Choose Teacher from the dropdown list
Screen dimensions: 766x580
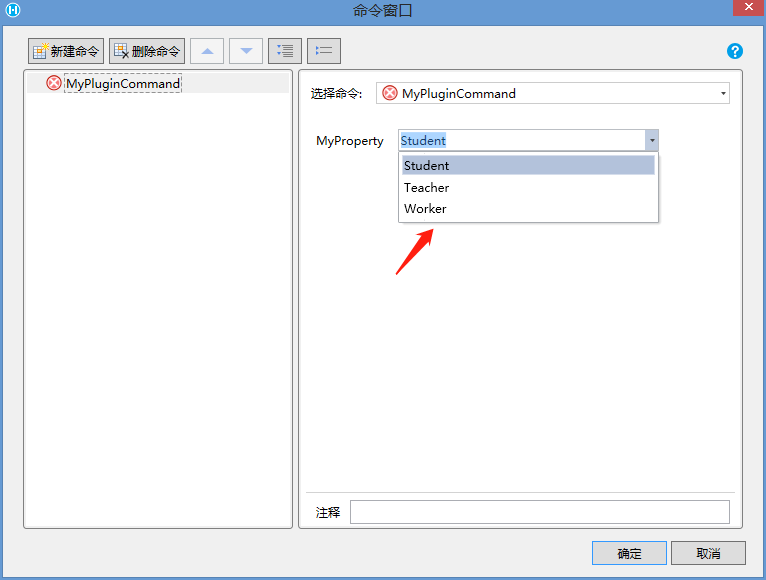pos(528,188)
